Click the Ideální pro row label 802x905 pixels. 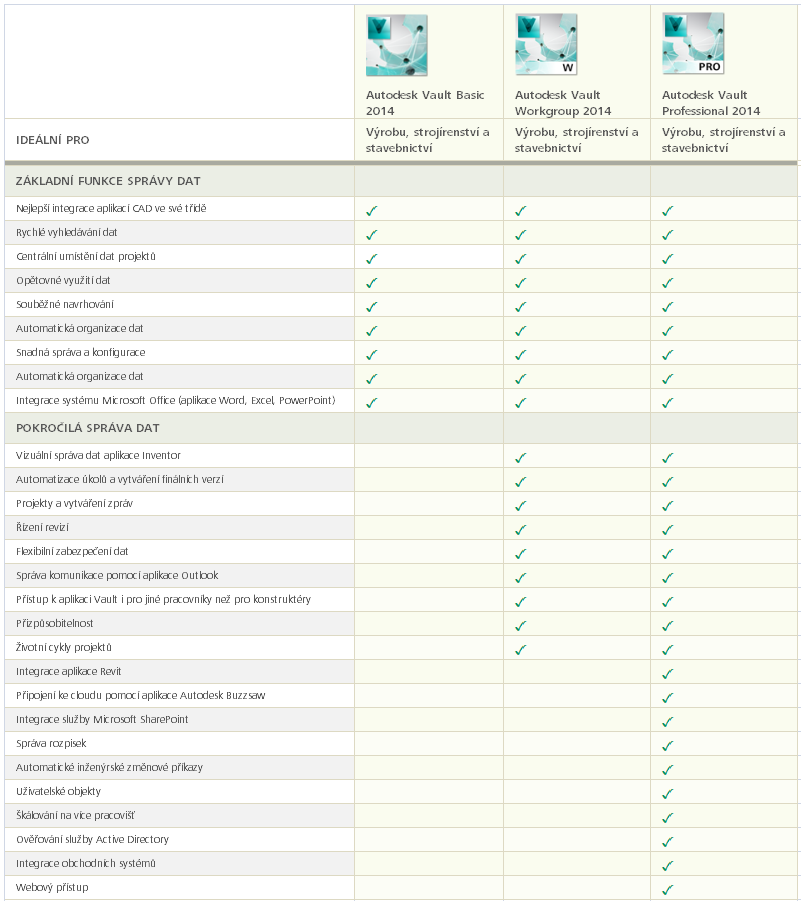coord(53,140)
